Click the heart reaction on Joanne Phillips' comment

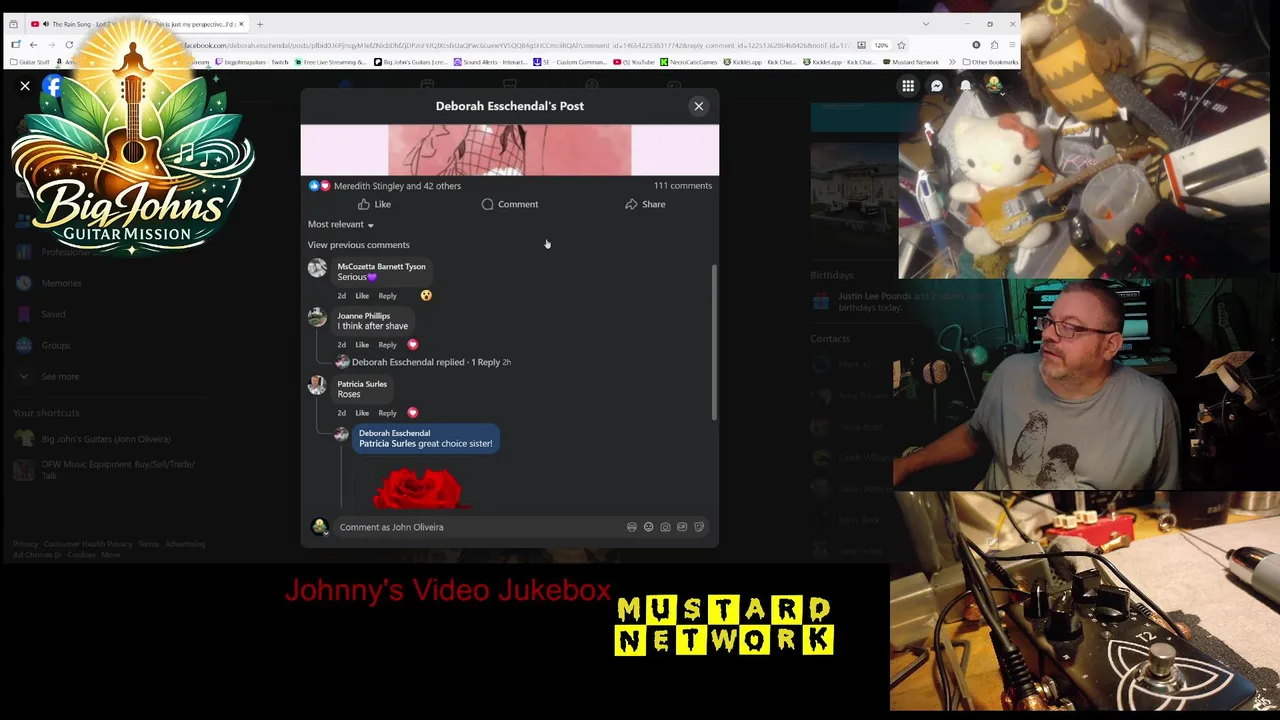point(412,344)
